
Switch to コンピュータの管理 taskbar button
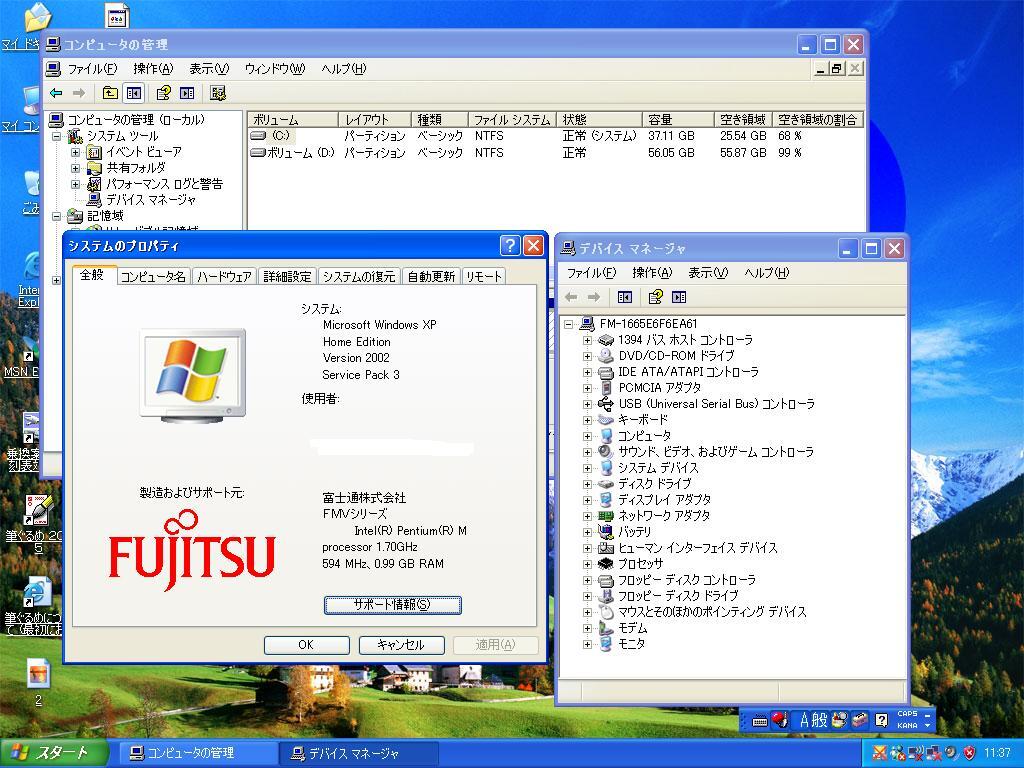pyautogui.click(x=196, y=753)
